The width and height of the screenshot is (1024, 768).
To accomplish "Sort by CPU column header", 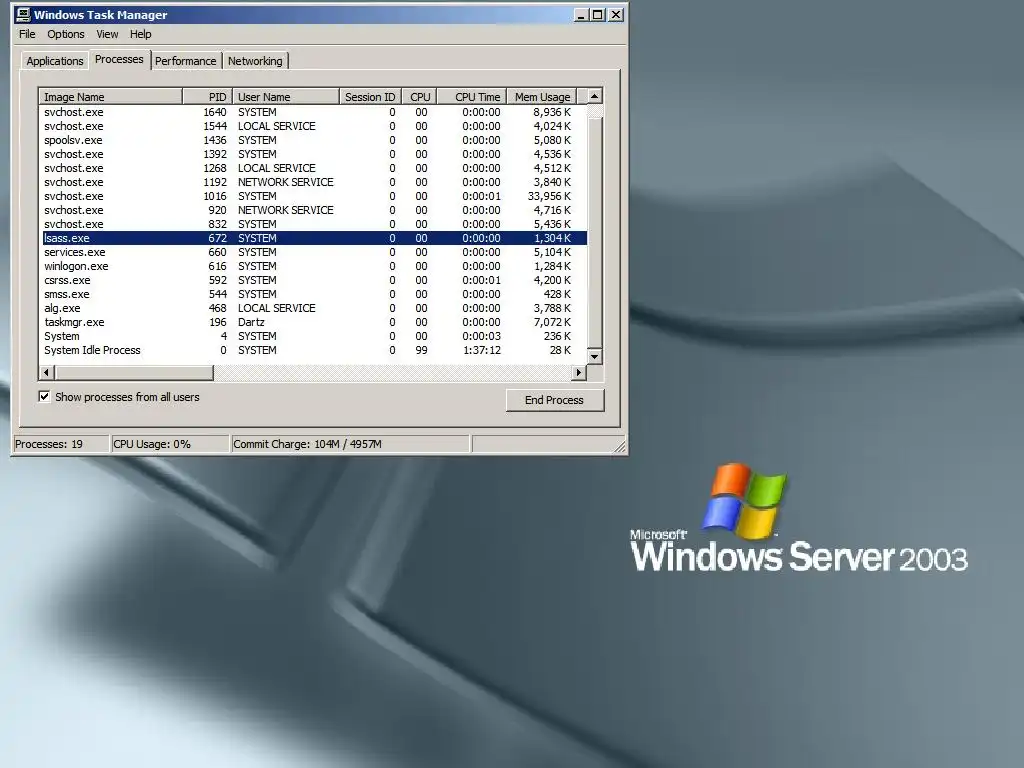I will [x=419, y=97].
